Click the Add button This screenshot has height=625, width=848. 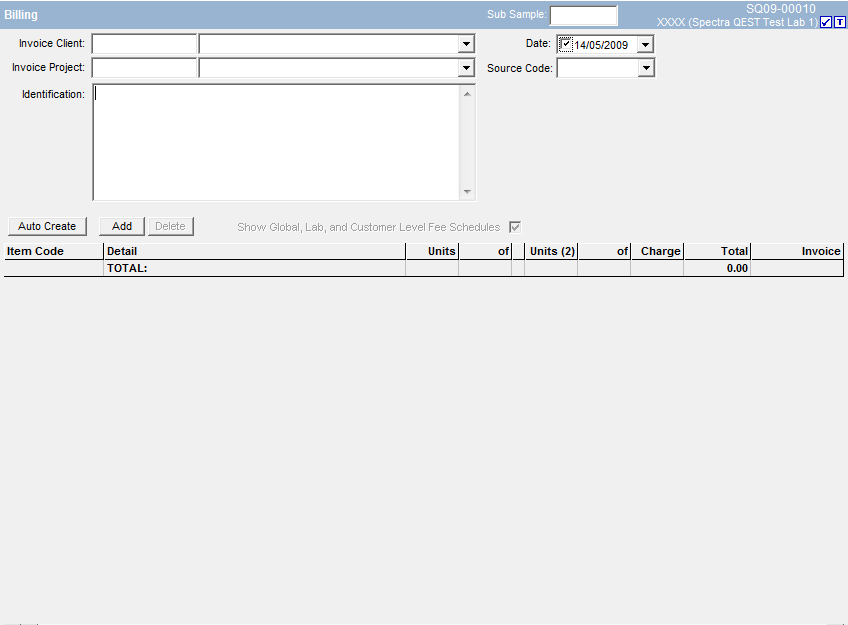(x=122, y=226)
